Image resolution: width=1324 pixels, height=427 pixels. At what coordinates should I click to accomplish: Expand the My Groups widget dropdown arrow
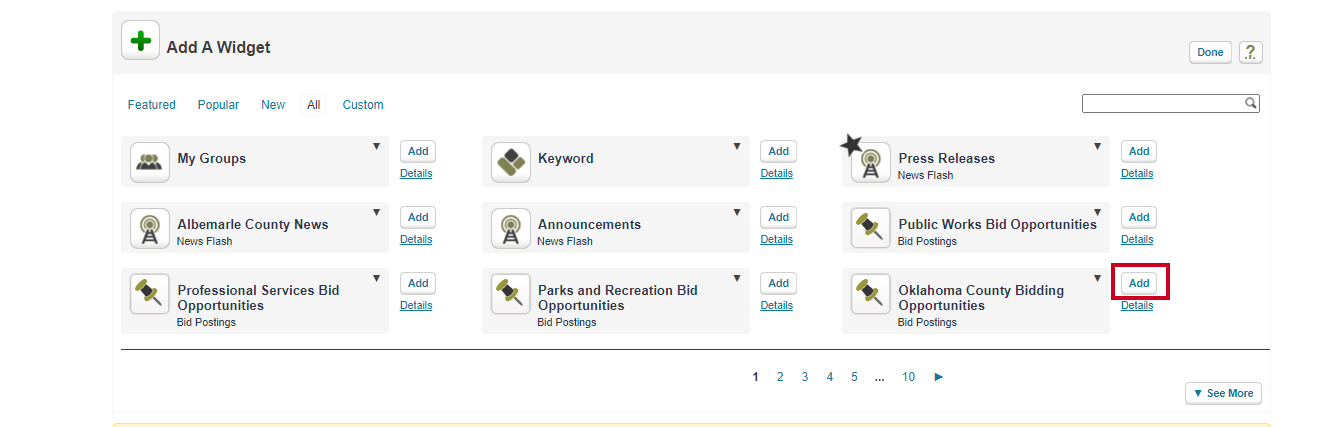pos(377,147)
